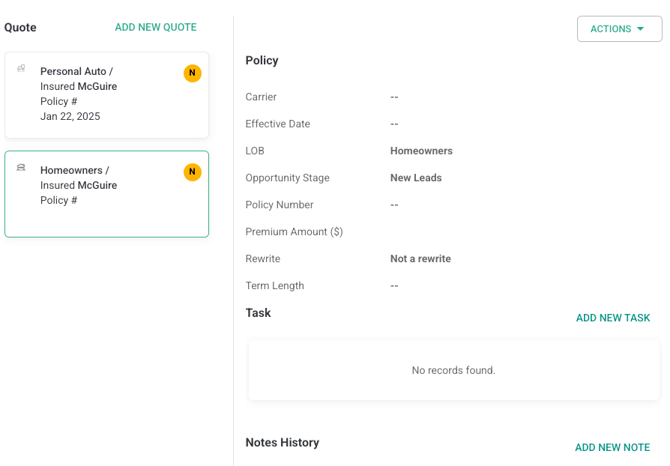Image resolution: width=670 pixels, height=466 pixels.
Task: Click the Policy Number field value
Action: coord(394,205)
